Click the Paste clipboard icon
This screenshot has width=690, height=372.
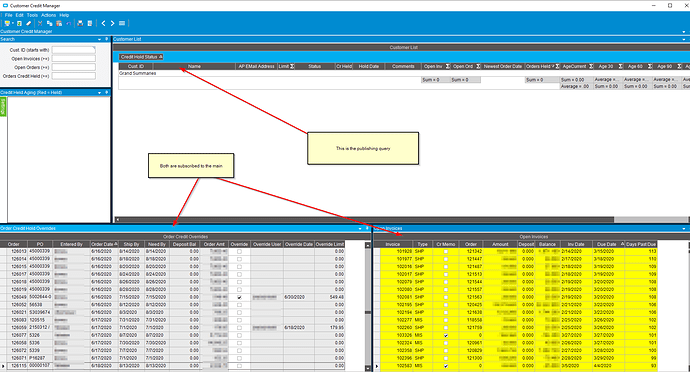tap(59, 23)
